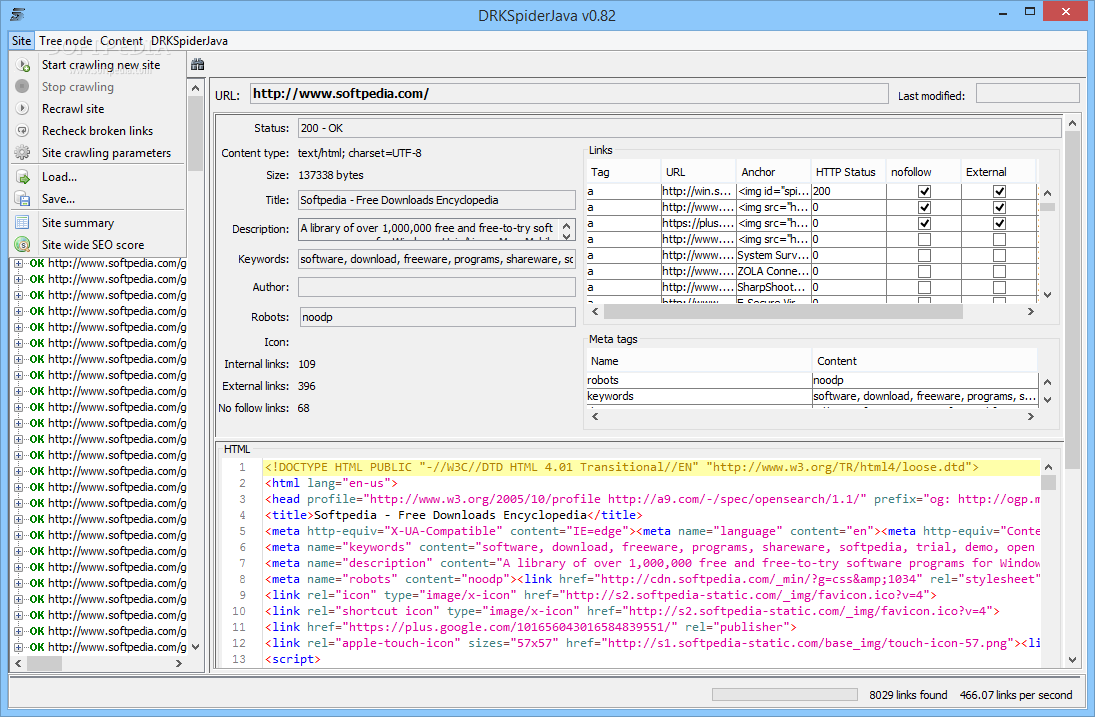Click the Status field showing 200 - OK
Viewport: 1095px width, 717px height.
pyautogui.click(x=679, y=128)
